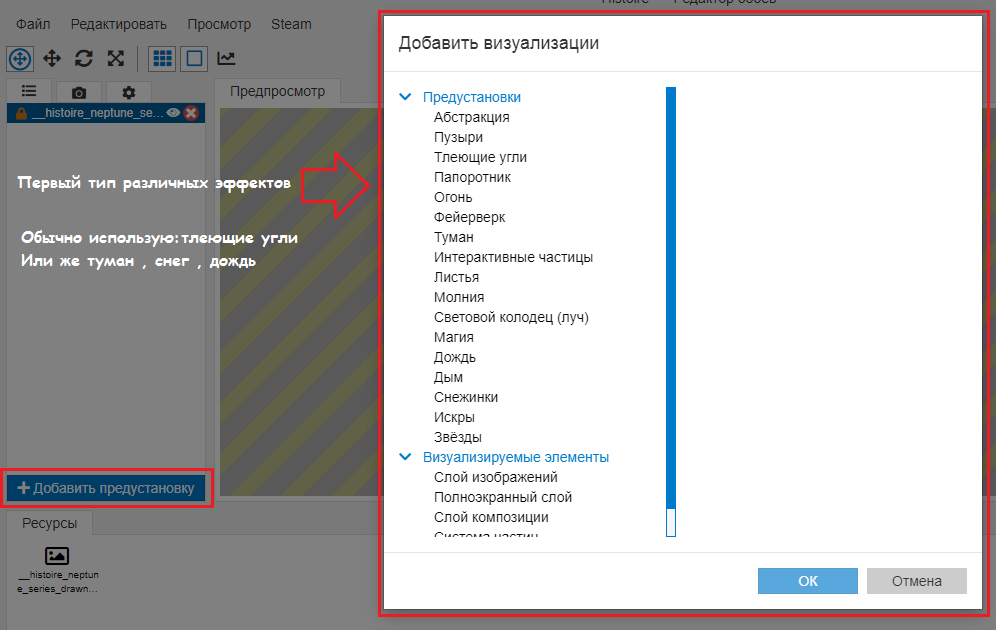Image resolution: width=996 pixels, height=630 pixels.
Task: Choose the Искры preset
Action: click(454, 417)
